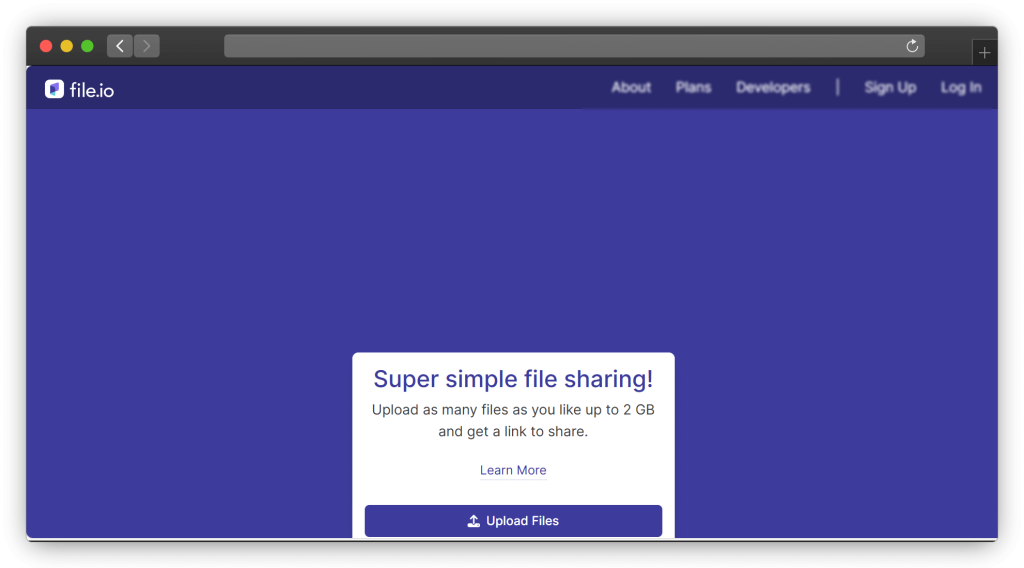
Task: Open the Plans menu item
Action: pos(693,88)
